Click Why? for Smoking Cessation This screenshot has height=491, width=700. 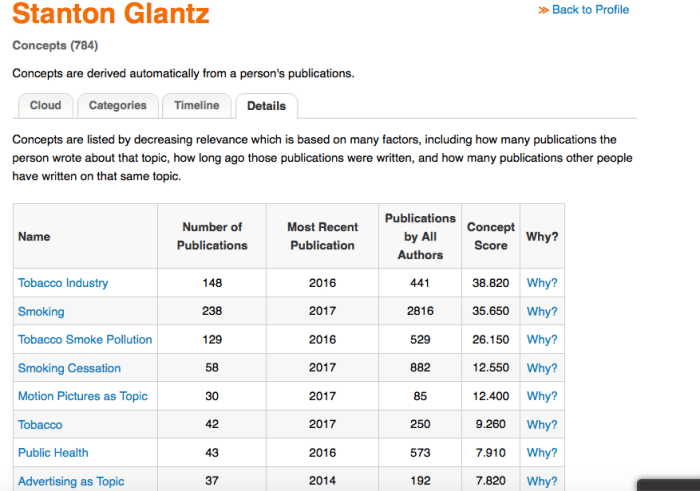[542, 368]
